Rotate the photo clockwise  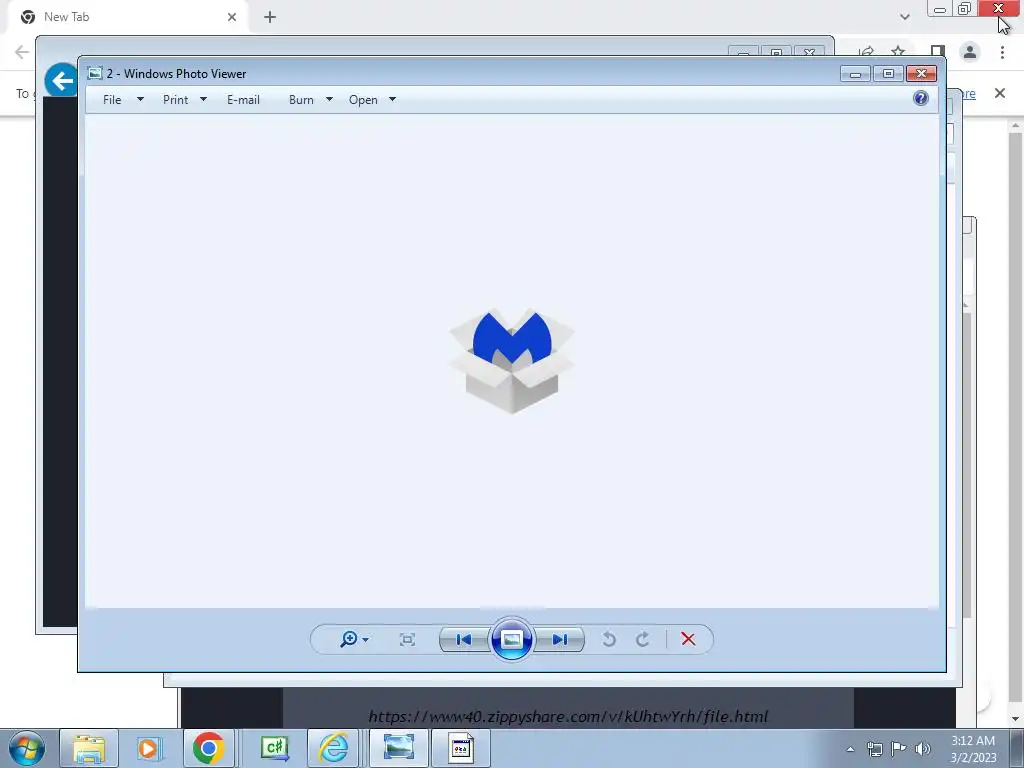[643, 639]
